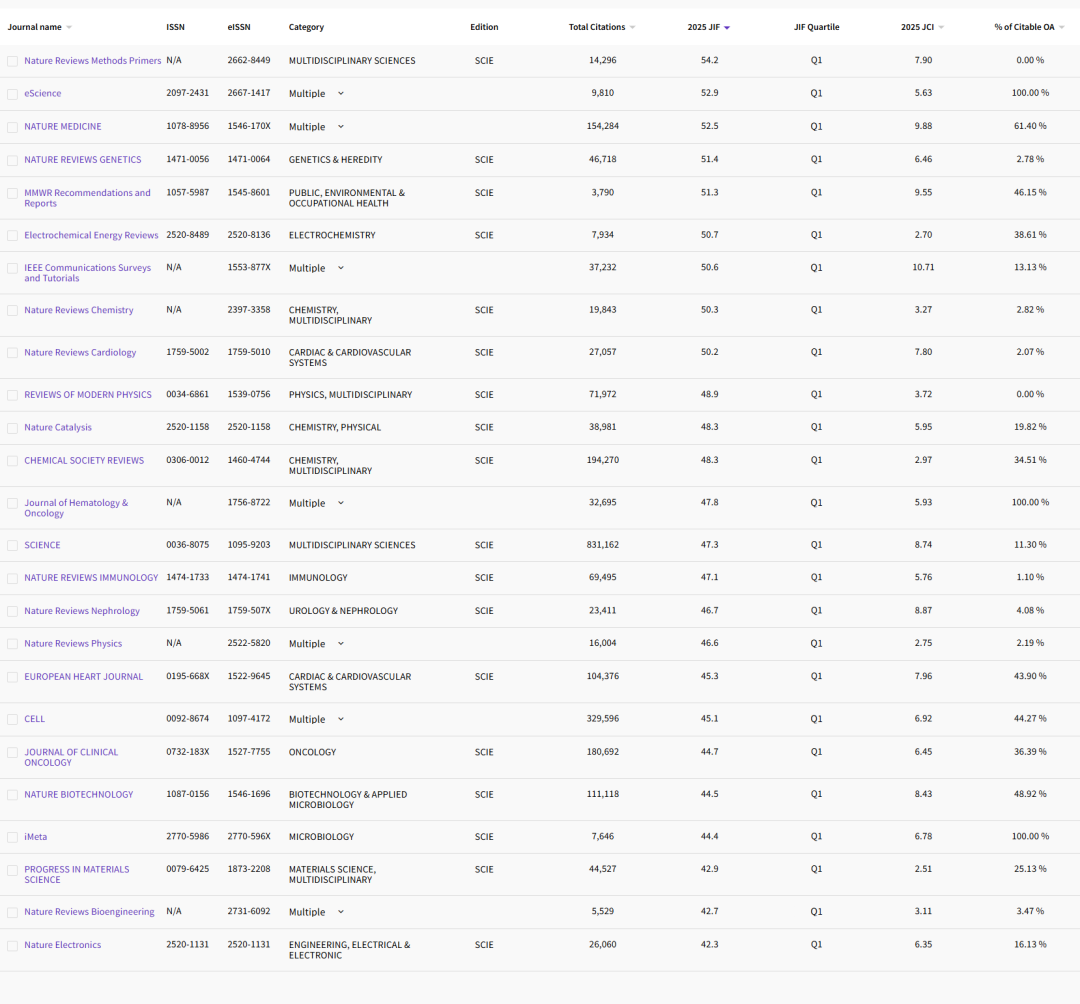This screenshot has height=1004, width=1080.
Task: Sort by Total Citations arrow icon
Action: click(x=632, y=28)
